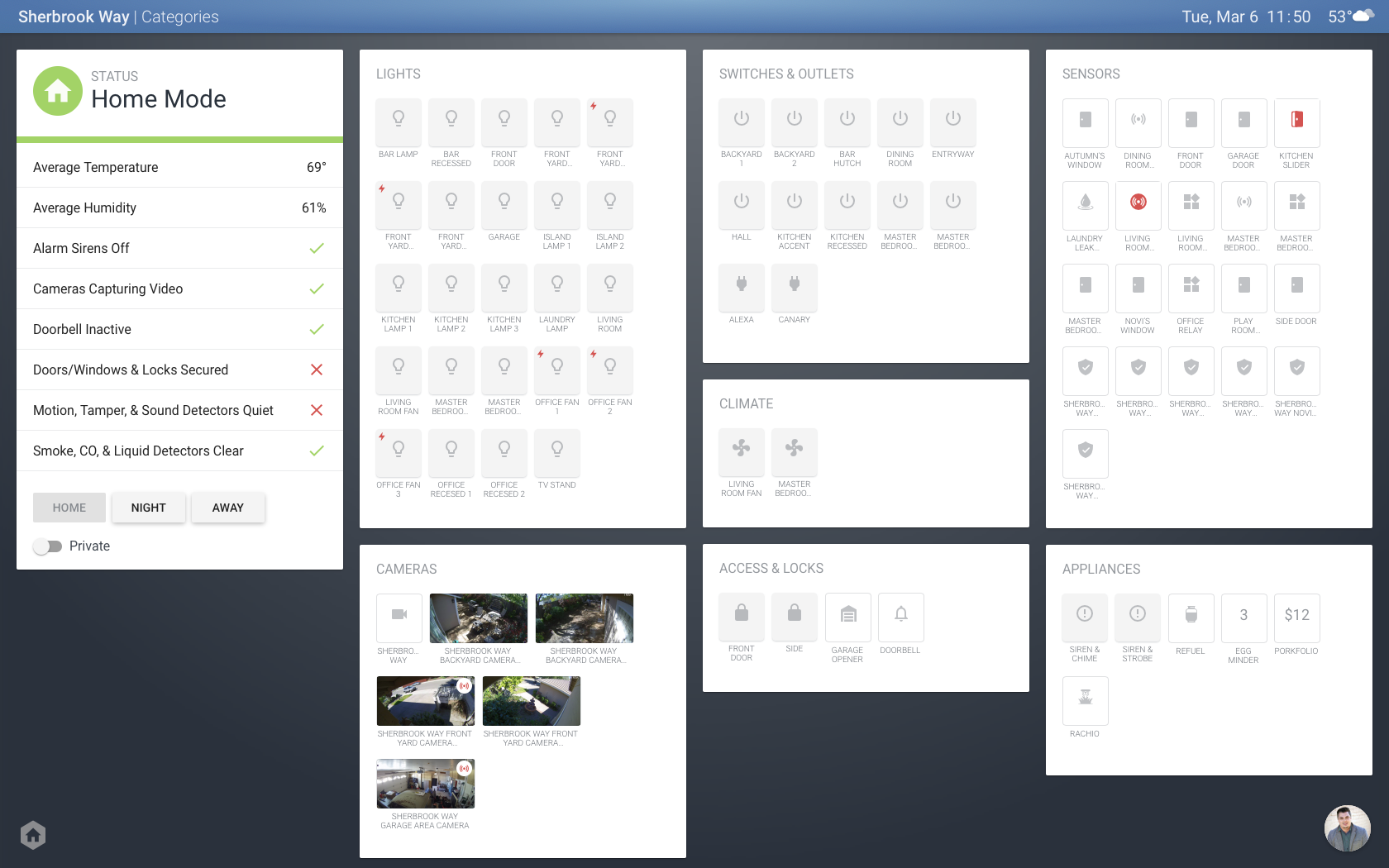Open the Siren & Strobe appliance
The image size is (1389, 868).
click(x=1138, y=618)
